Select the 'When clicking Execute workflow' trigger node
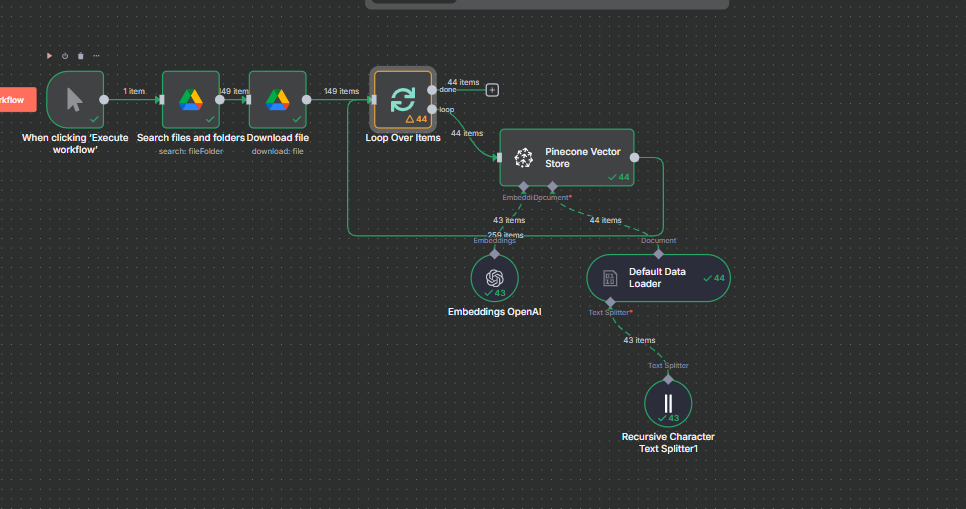The width and height of the screenshot is (966, 509). tap(75, 99)
